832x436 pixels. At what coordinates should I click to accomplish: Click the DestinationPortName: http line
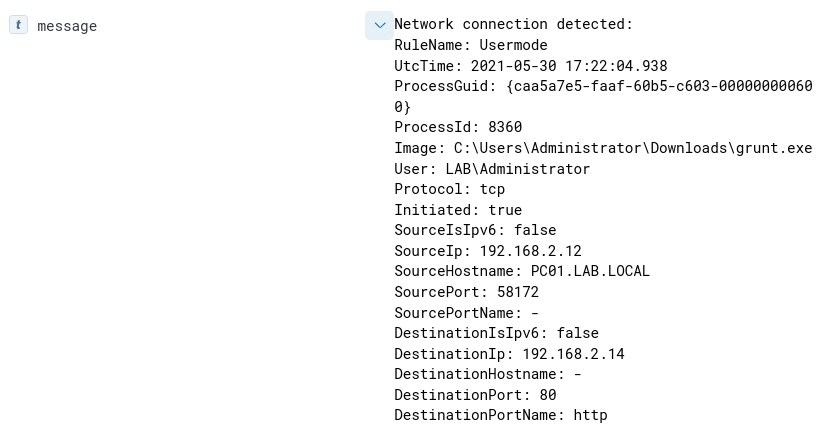click(500, 415)
